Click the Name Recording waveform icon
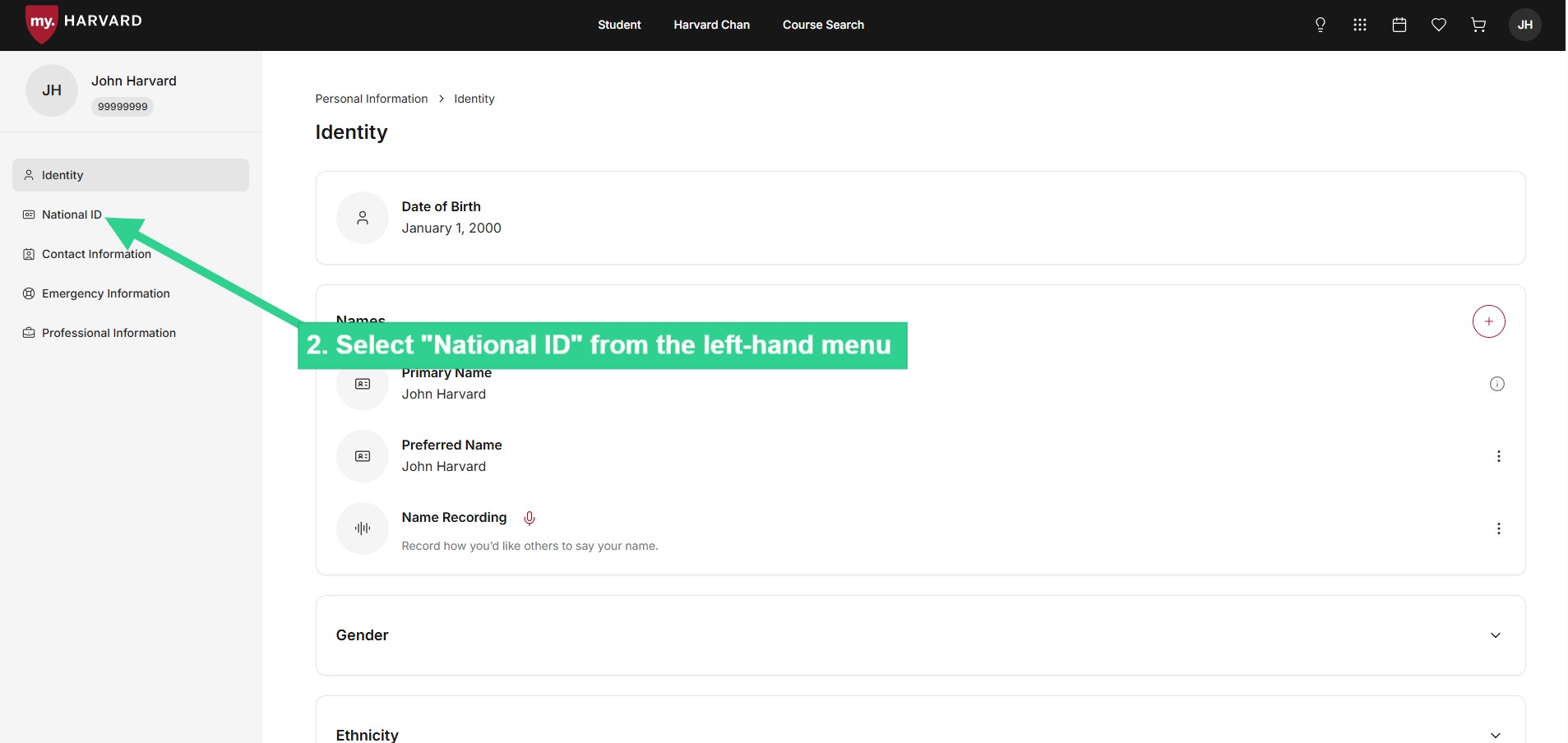 [363, 528]
